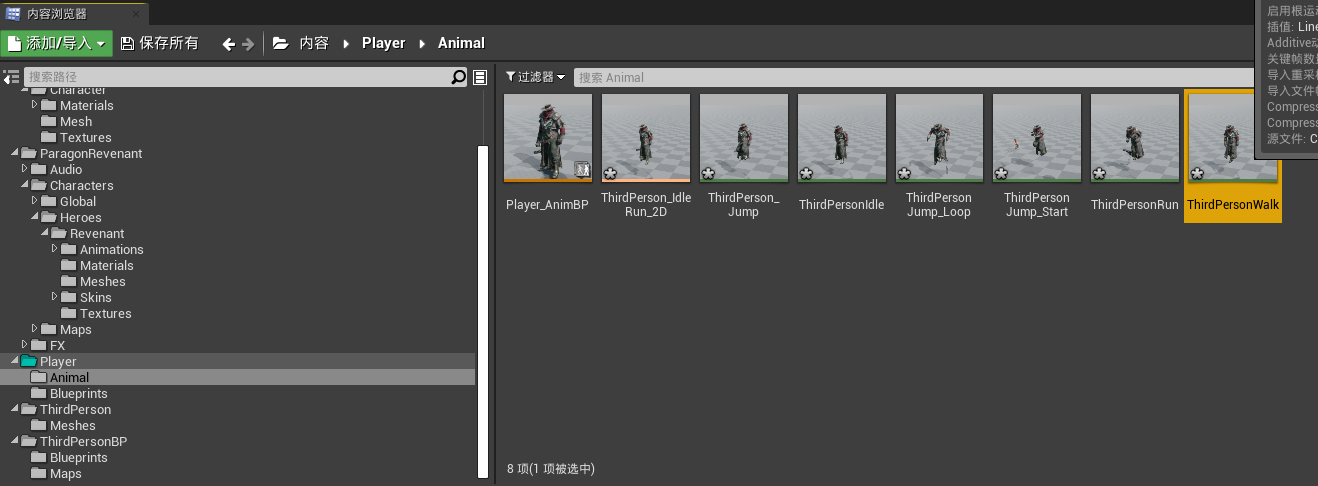Screen dimensions: 1318x486
Task: Go forward with the right arrow button
Action: (x=248, y=43)
